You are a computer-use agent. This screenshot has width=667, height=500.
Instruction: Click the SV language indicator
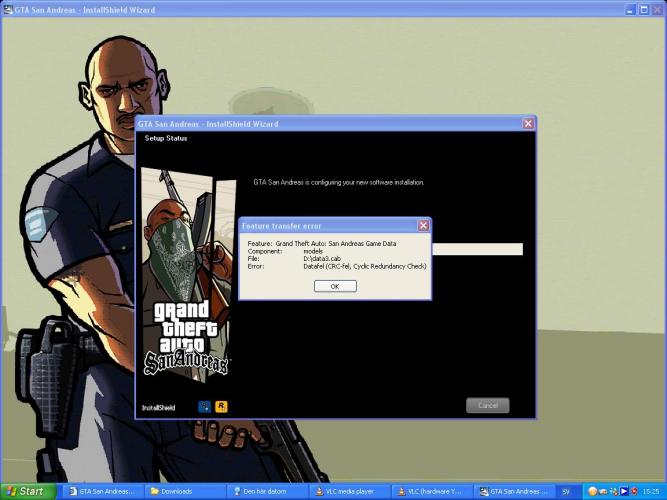point(566,492)
